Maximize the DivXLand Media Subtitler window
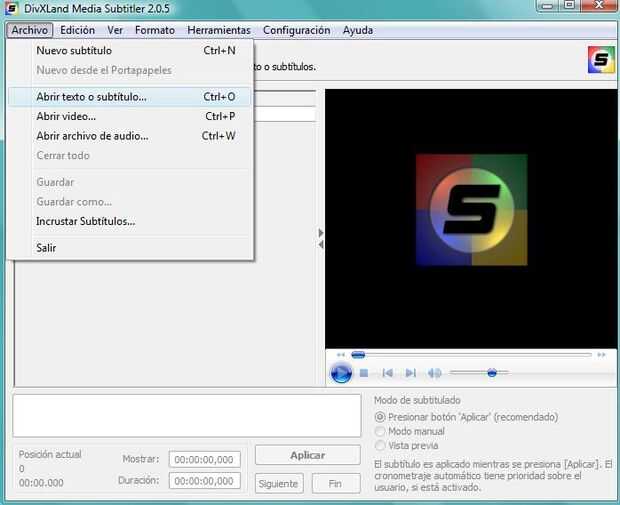Screen dimensions: 620x505 (x=569, y=6)
